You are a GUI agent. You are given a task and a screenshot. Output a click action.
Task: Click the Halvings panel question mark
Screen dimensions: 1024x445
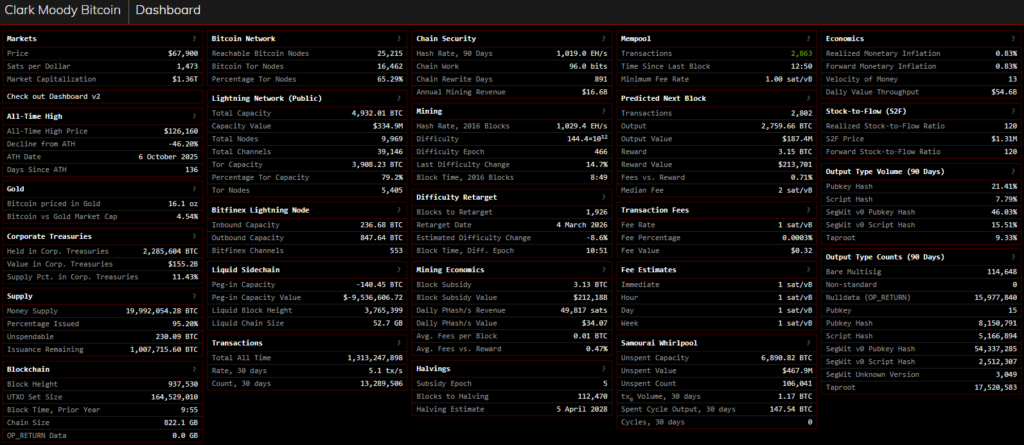tap(604, 368)
